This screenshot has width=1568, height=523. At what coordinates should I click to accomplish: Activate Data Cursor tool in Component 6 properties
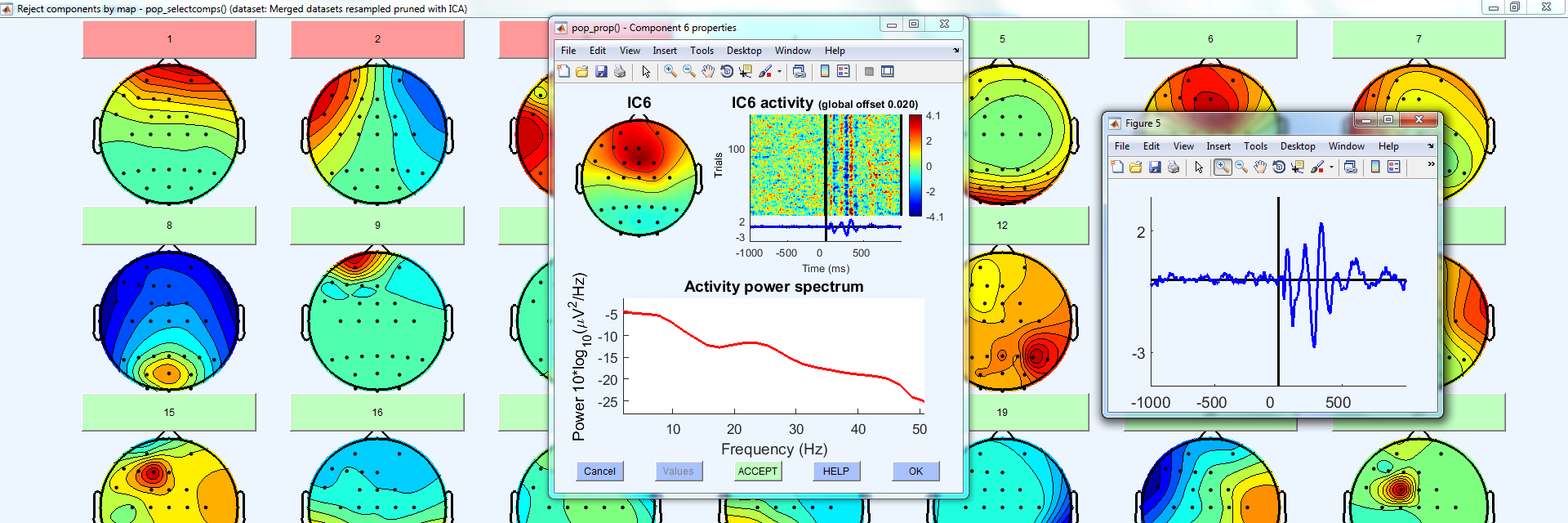[x=746, y=72]
